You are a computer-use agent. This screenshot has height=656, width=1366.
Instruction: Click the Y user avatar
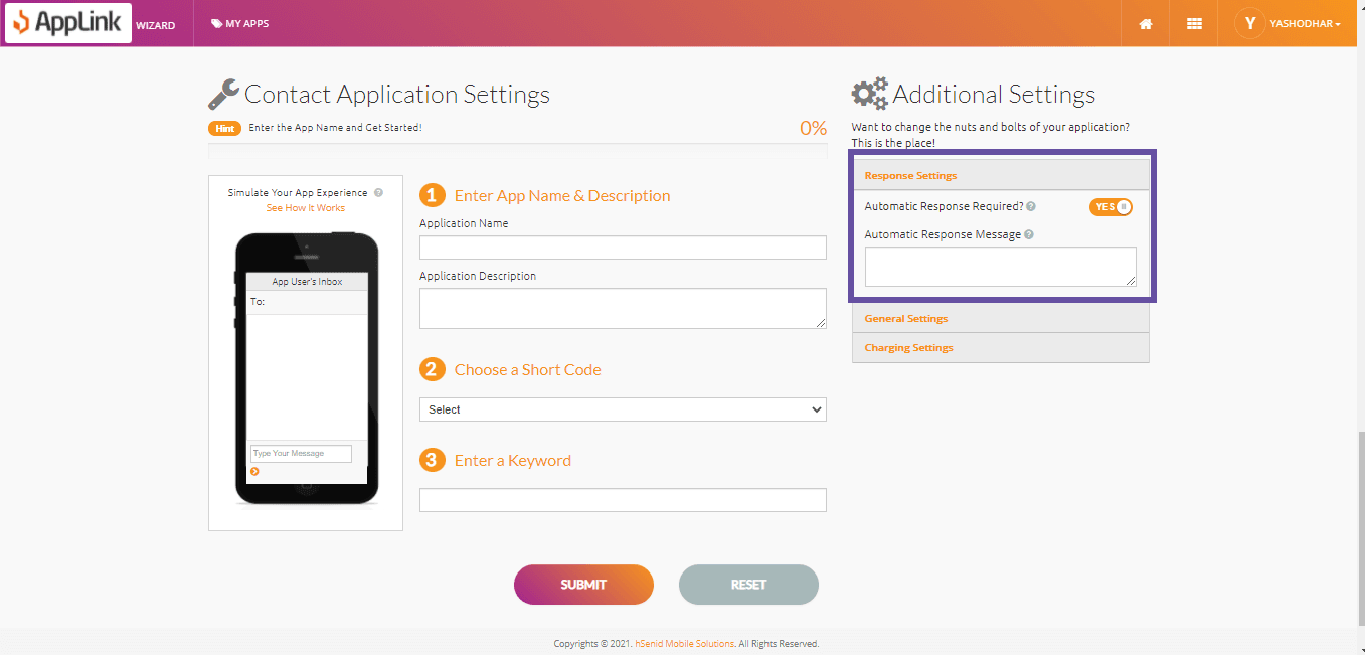(1250, 23)
